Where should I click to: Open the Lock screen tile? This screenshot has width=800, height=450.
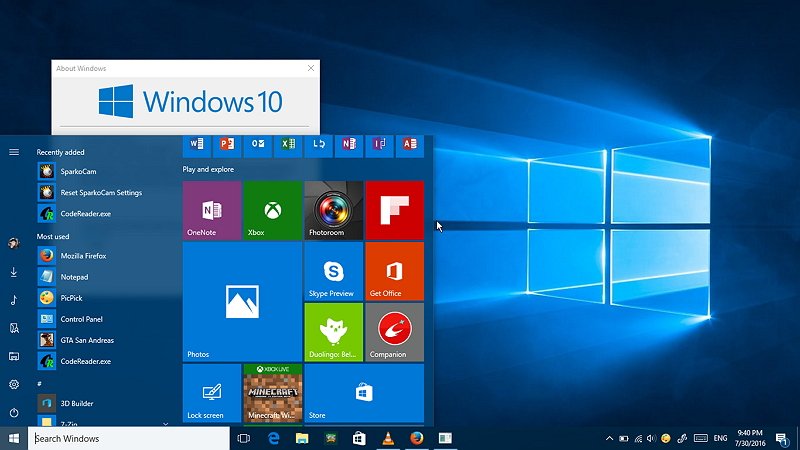212,393
